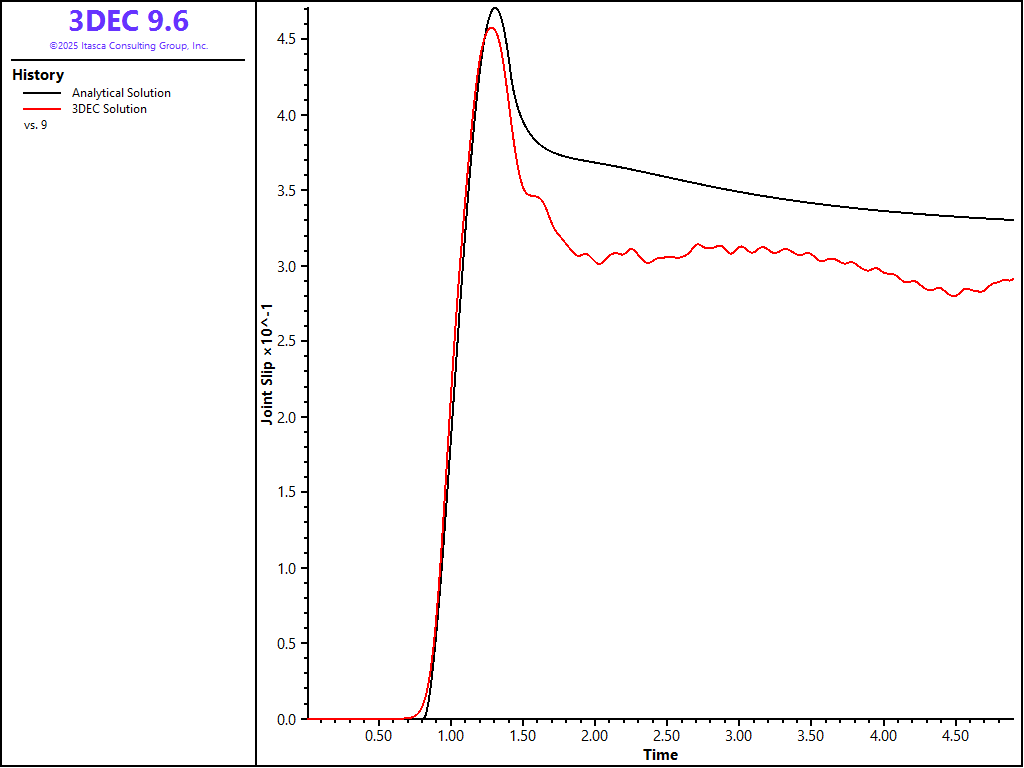This screenshot has height=768, width=1024.
Task: Select the 0.0 y-axis tick label
Action: [x=285, y=719]
